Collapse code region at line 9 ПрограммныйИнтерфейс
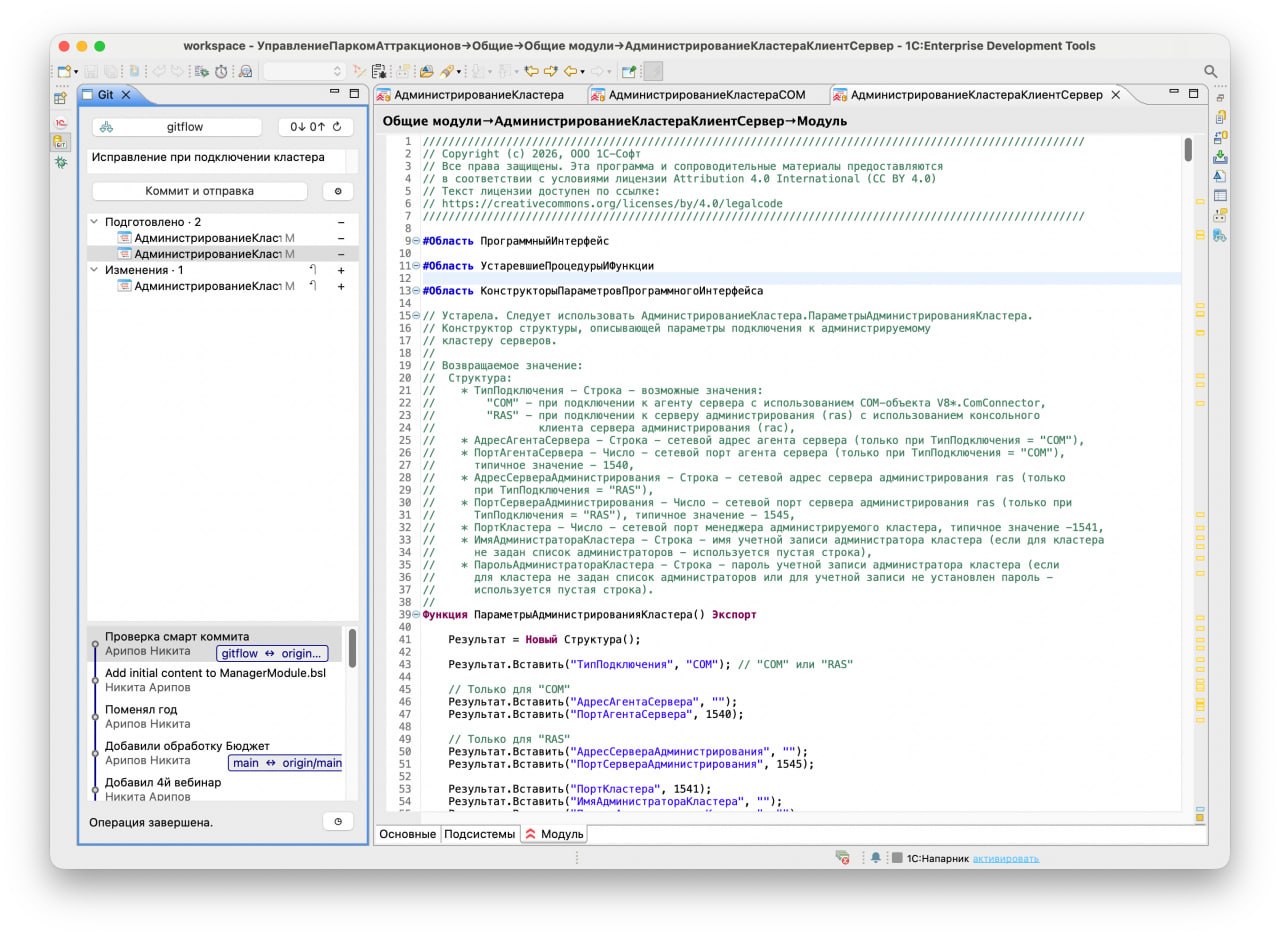 click(x=416, y=241)
